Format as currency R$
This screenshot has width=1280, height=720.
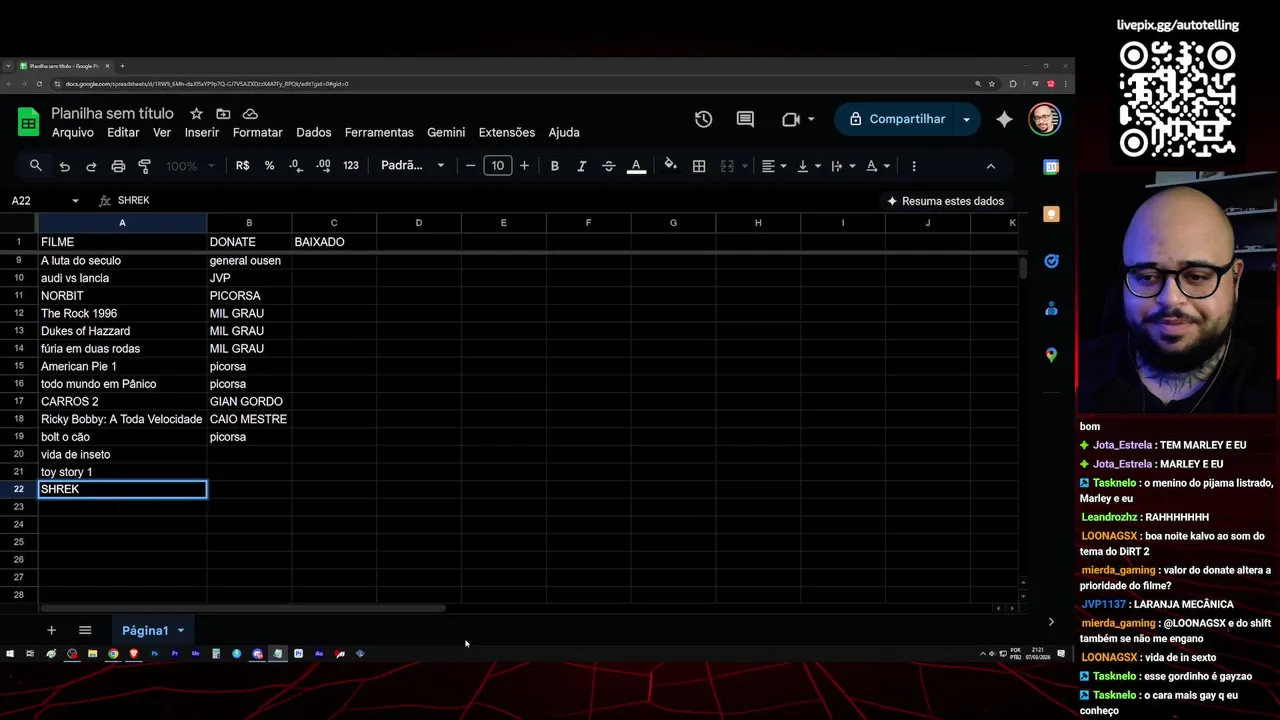pos(243,166)
